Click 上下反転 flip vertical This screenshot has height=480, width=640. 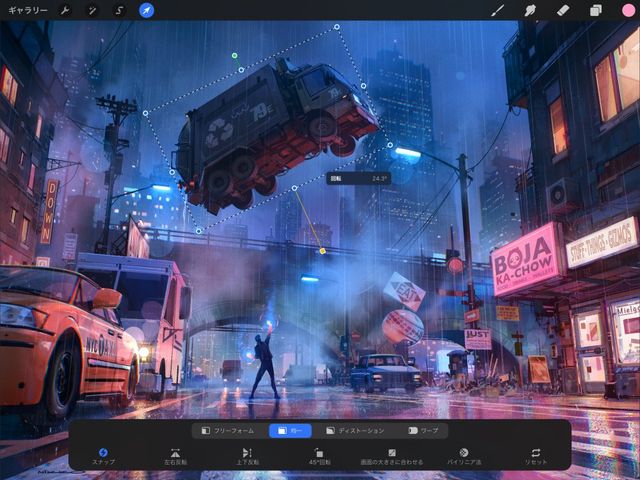[247, 456]
